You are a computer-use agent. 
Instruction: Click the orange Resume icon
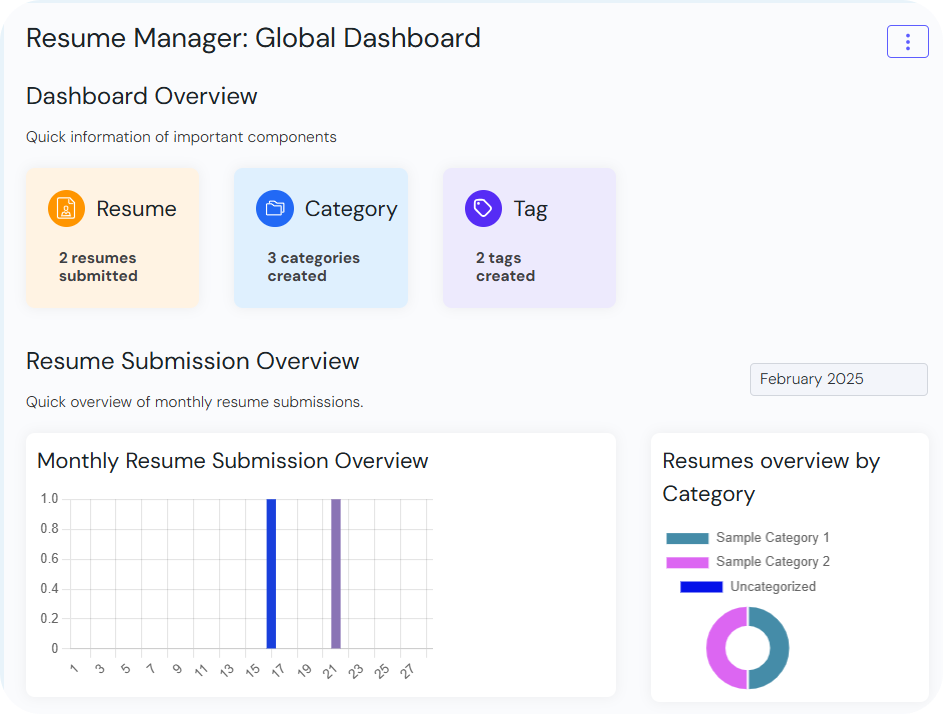(x=66, y=209)
